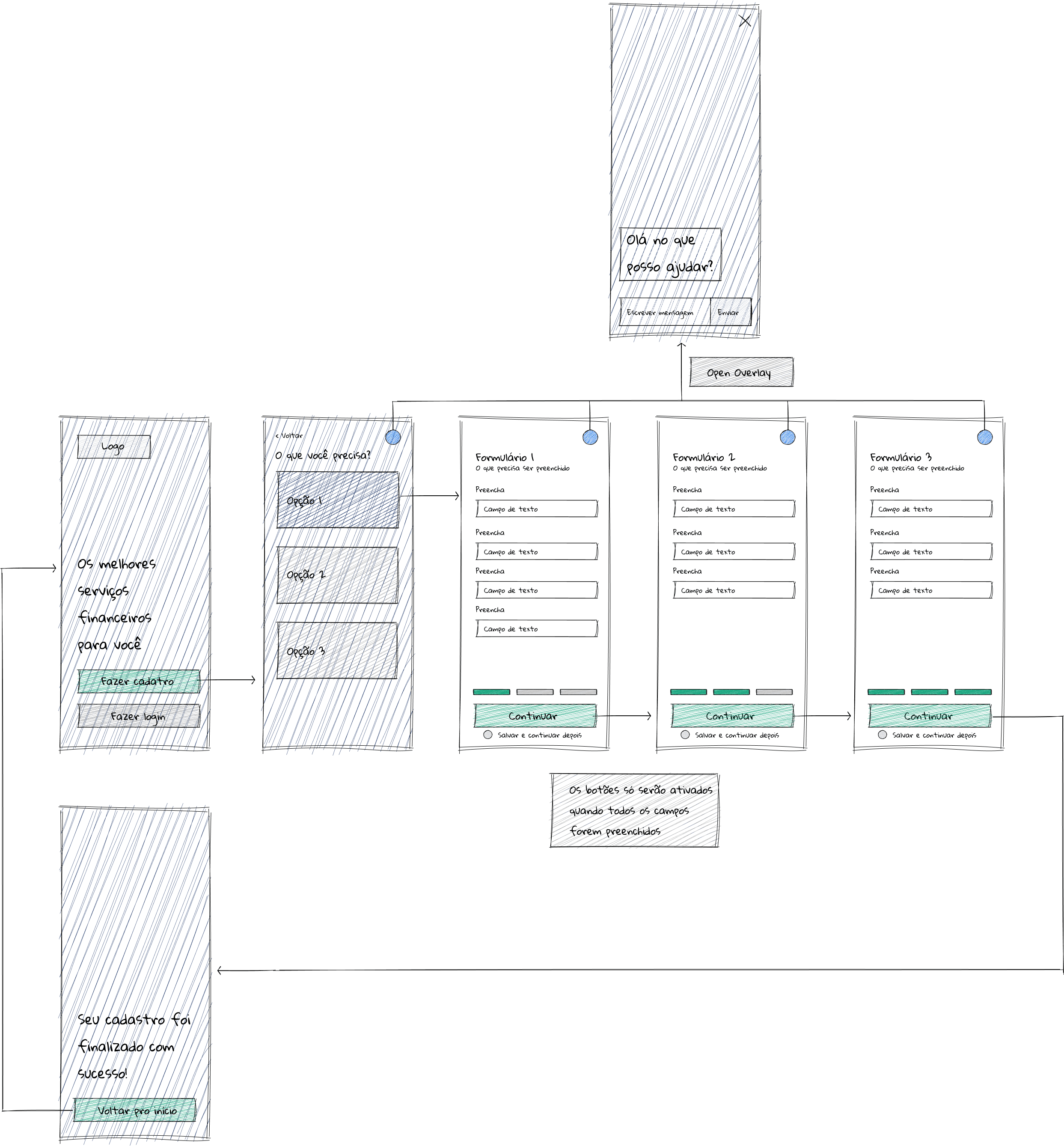Click 'Enviar' in the chat overlay
This screenshot has width=1064, height=1146.
point(730,312)
